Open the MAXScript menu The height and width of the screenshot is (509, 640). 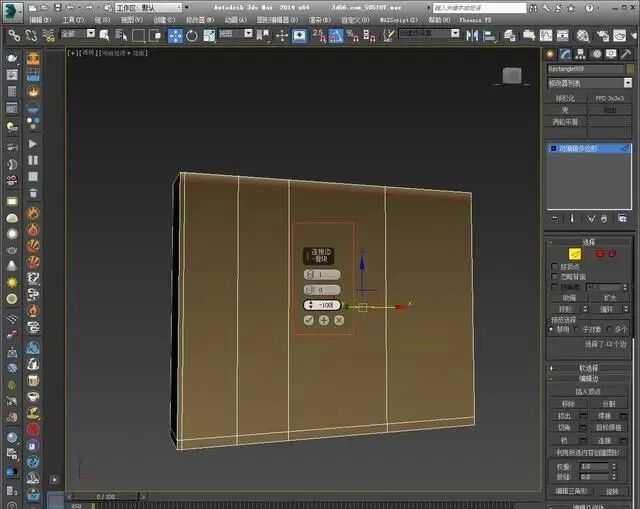pos(399,20)
